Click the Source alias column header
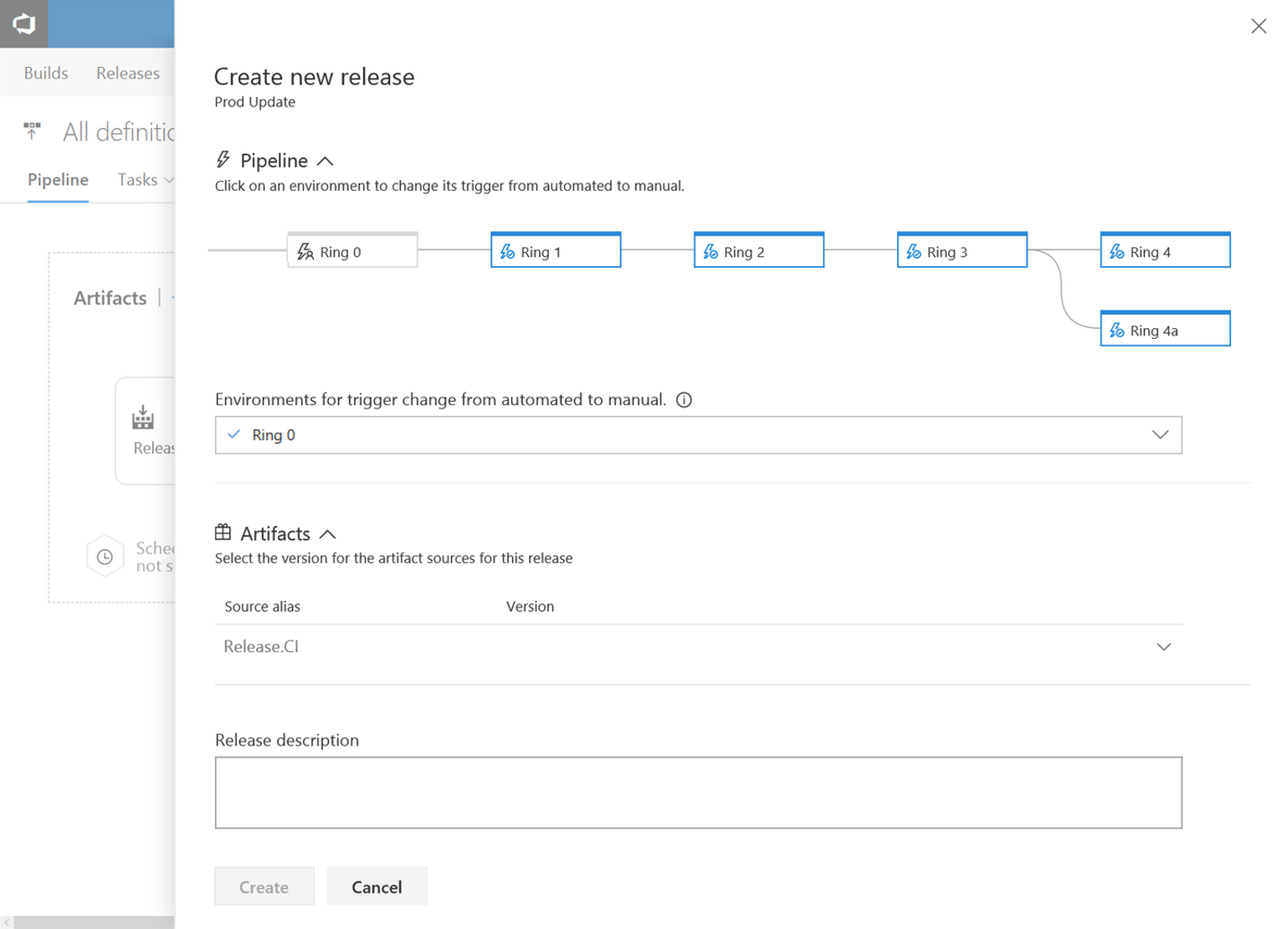The image size is (1288, 929). tap(262, 607)
